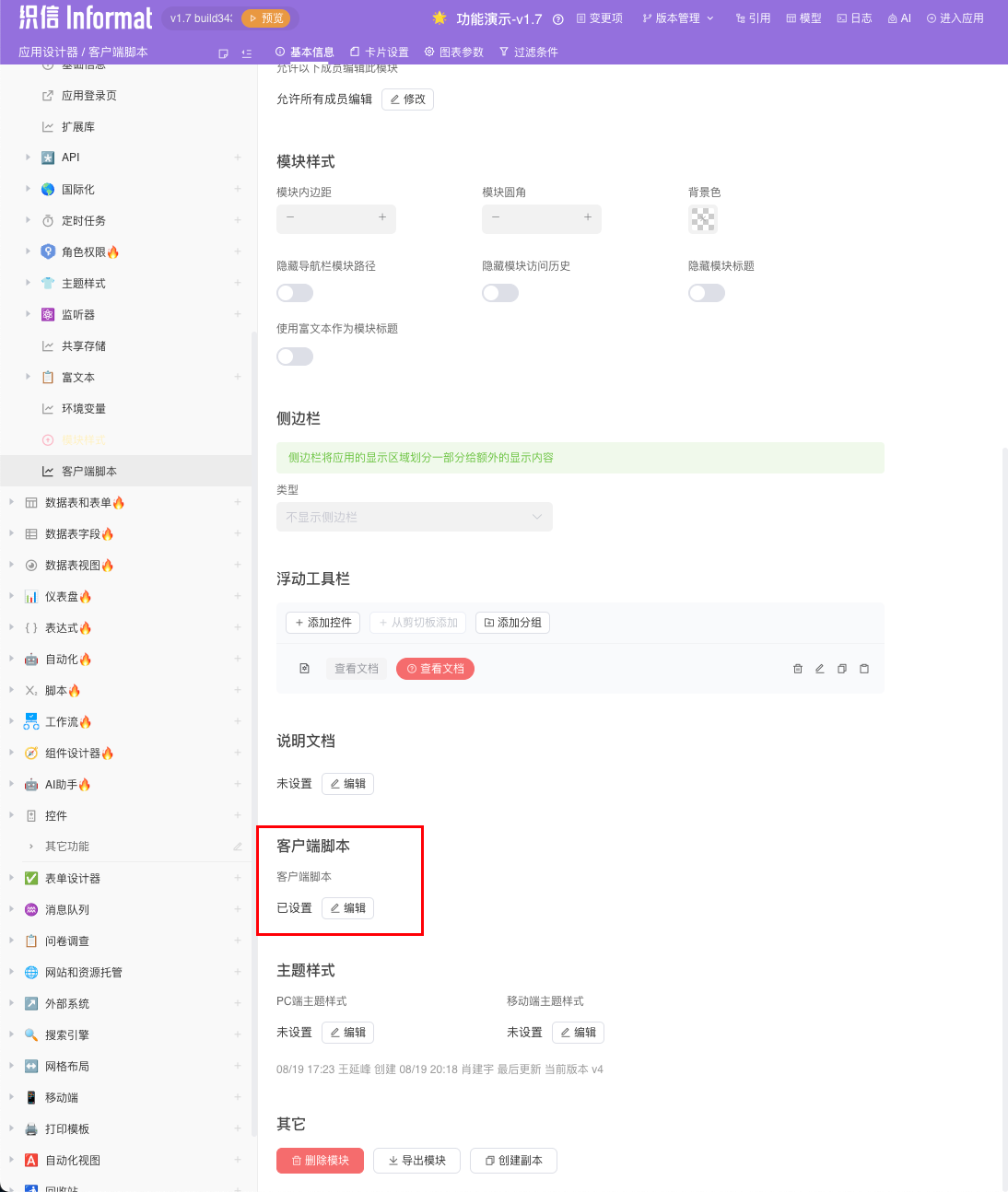1008x1192 pixels.
Task: Open the 不显示侧边栏 type dropdown
Action: [x=414, y=517]
